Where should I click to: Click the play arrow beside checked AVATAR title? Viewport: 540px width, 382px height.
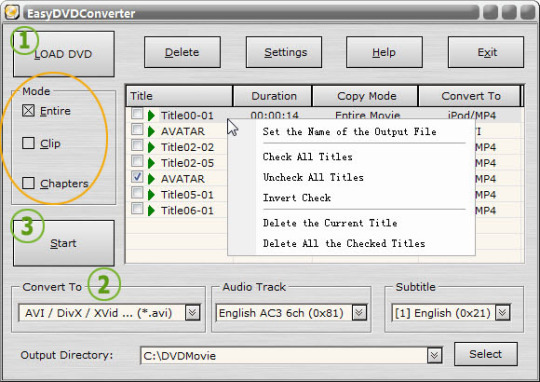[x=151, y=179]
